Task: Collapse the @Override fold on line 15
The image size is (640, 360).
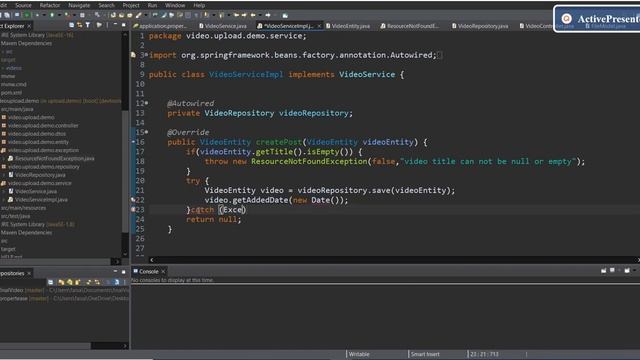Action: coord(147,132)
